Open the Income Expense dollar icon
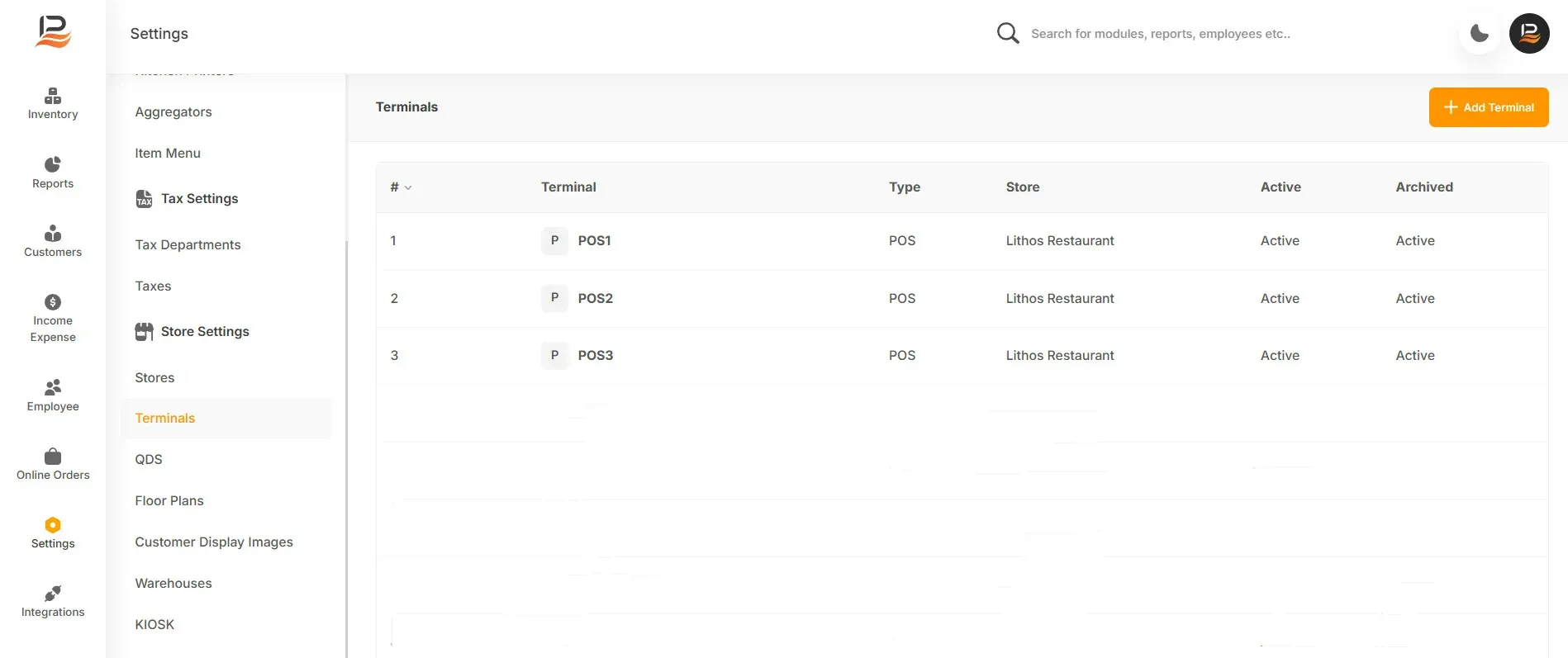 tap(53, 302)
